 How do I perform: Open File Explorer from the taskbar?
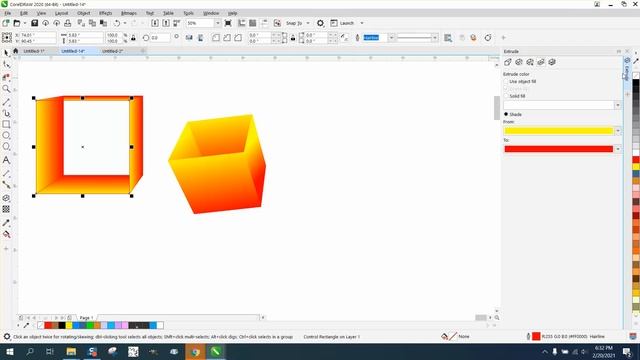pyautogui.click(x=71, y=351)
